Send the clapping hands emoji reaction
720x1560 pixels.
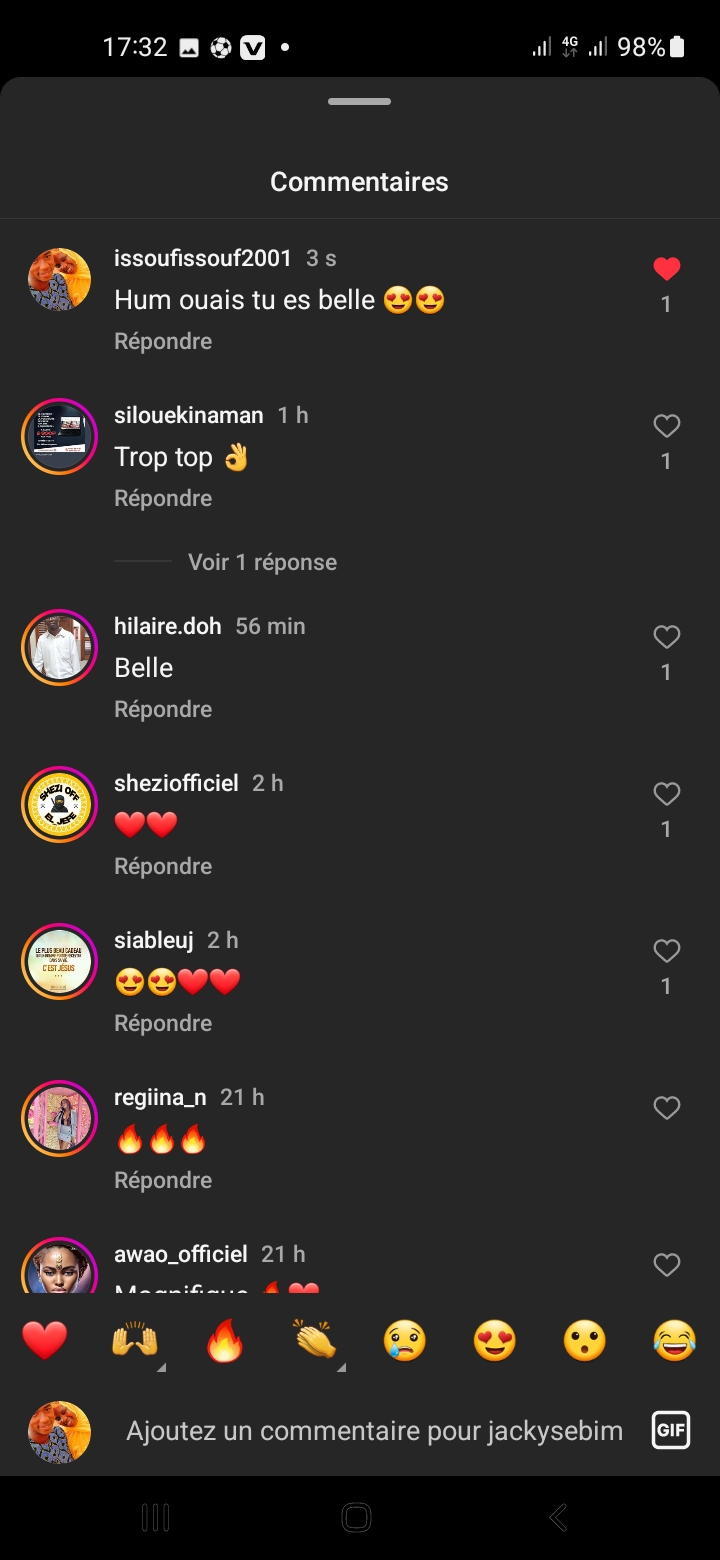(315, 1340)
